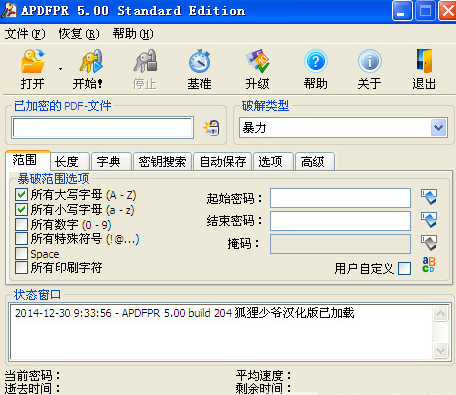This screenshot has height=395, width=456.
Task: Switch to the 自动保存 tab
Action: coord(222,162)
